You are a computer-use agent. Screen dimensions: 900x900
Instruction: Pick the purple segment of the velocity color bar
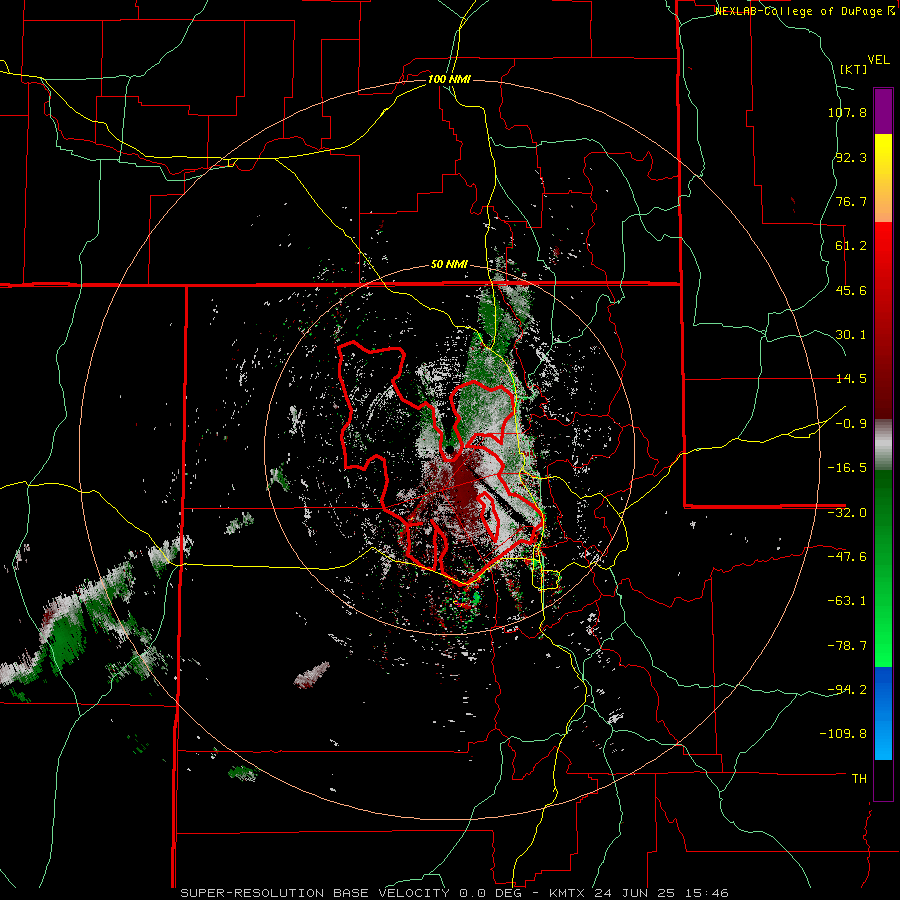(x=883, y=111)
